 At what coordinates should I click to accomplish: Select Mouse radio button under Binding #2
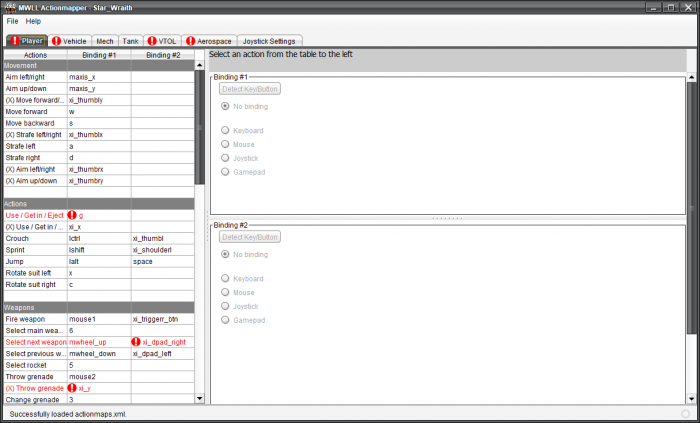226,292
